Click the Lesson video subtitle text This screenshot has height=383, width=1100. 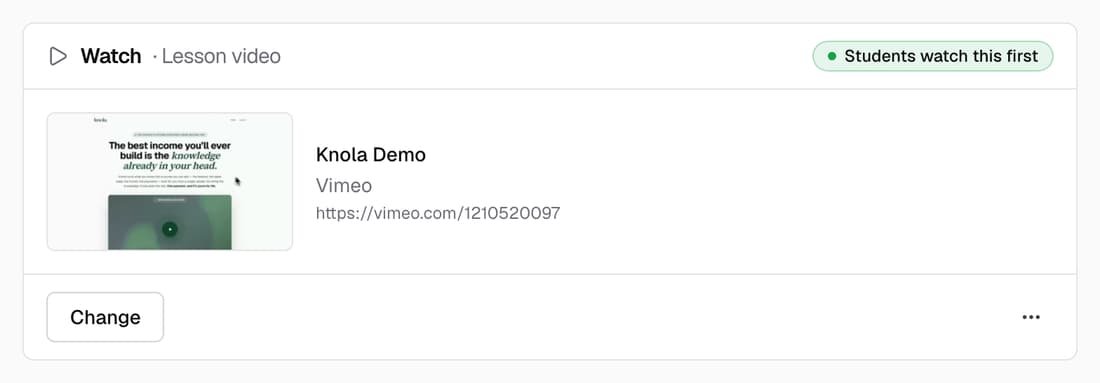coord(221,56)
